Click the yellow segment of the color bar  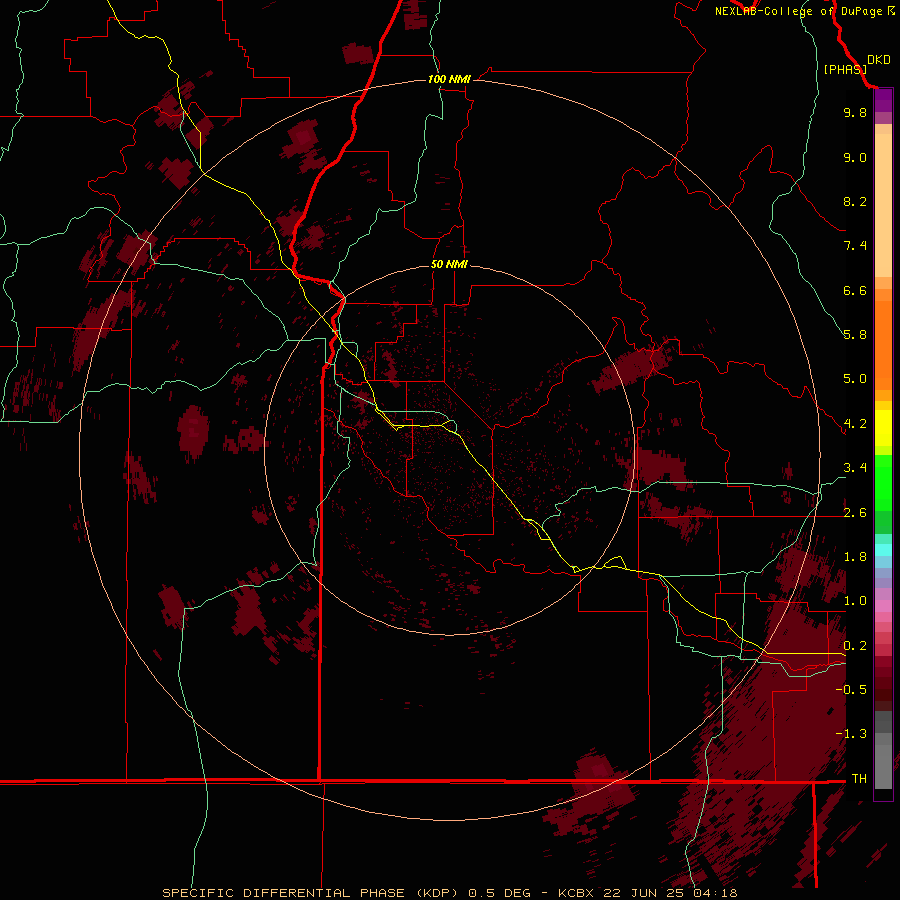(883, 428)
